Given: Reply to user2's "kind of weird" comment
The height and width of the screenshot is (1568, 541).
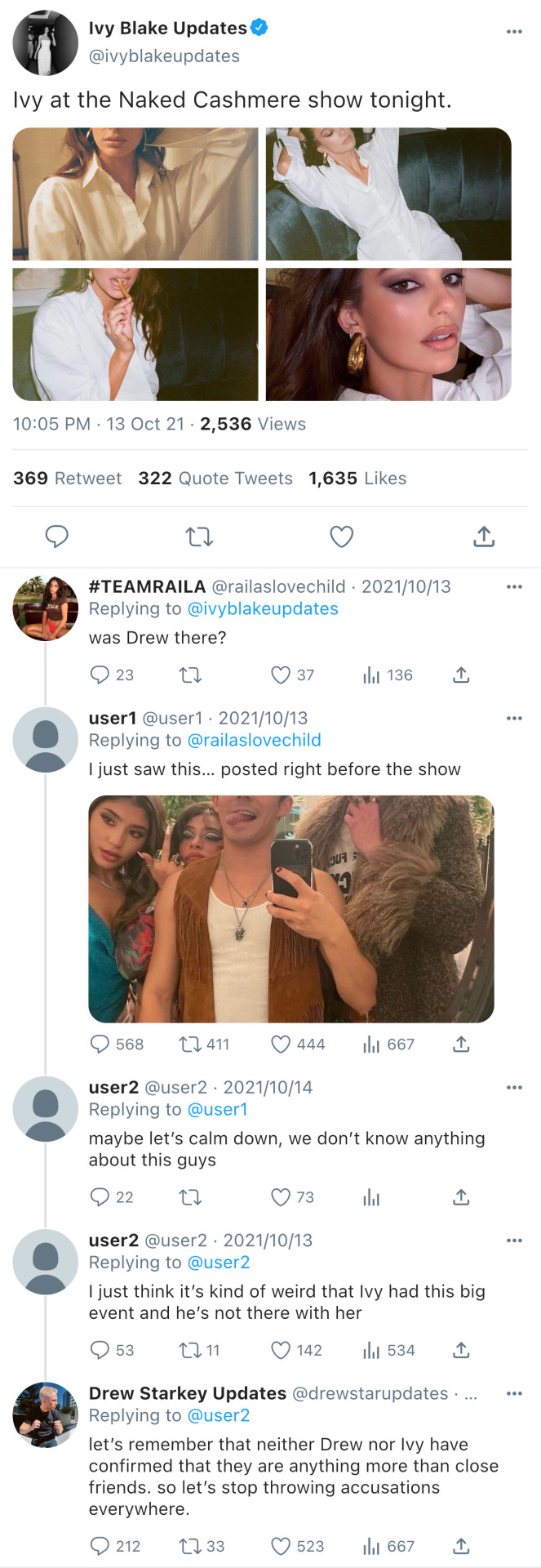Looking at the screenshot, I should click(x=100, y=1350).
